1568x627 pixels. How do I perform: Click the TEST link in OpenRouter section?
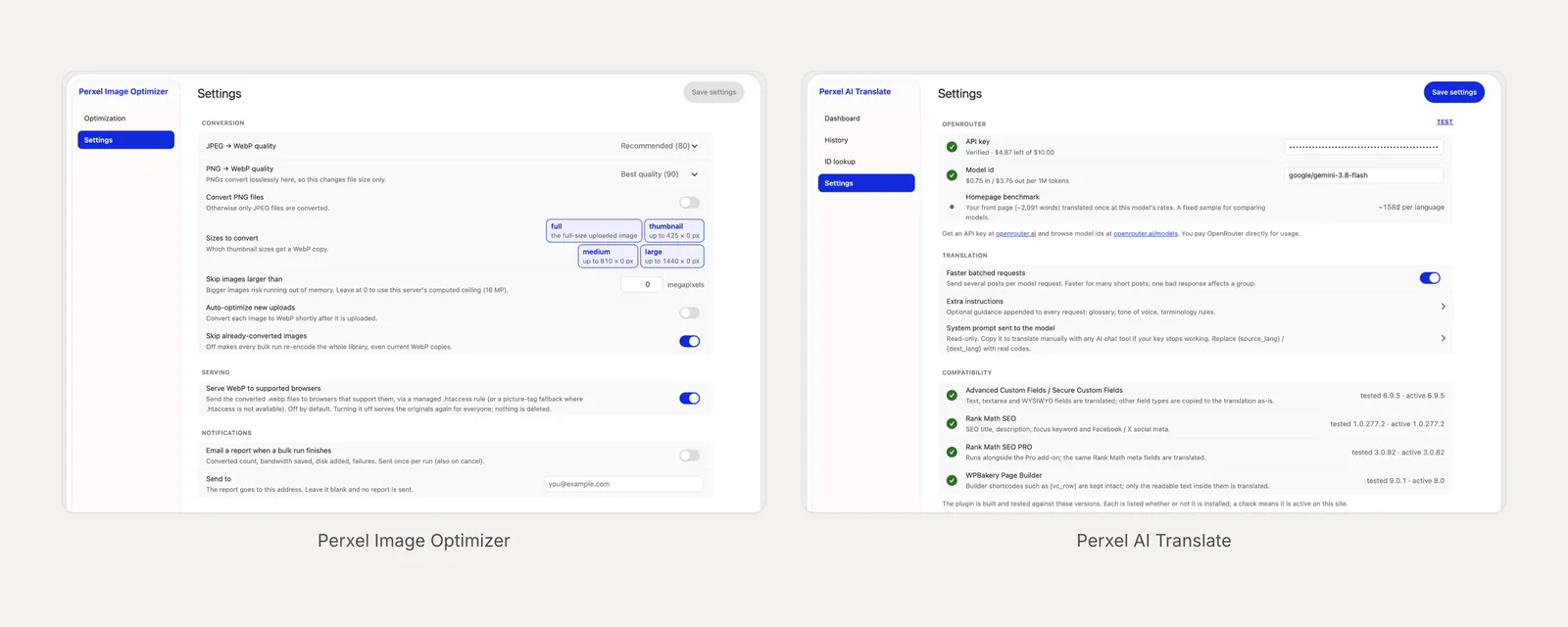[x=1445, y=121]
